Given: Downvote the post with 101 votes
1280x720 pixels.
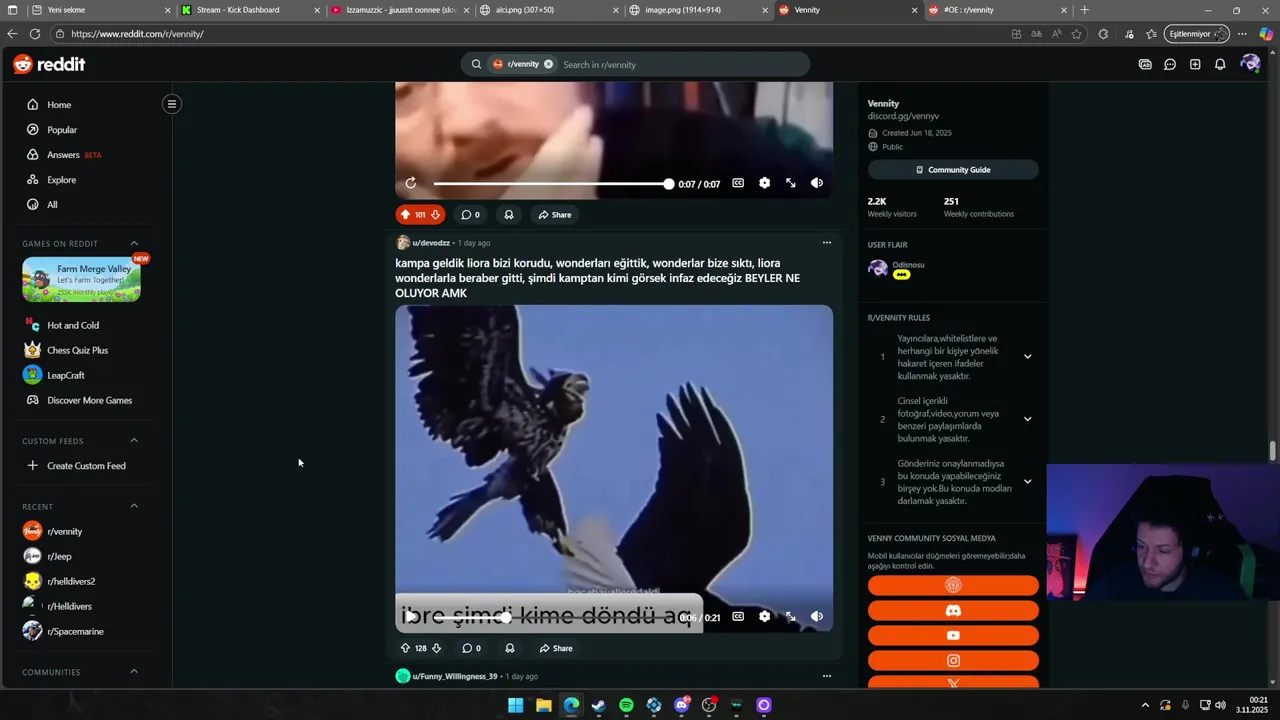Looking at the screenshot, I should [435, 214].
